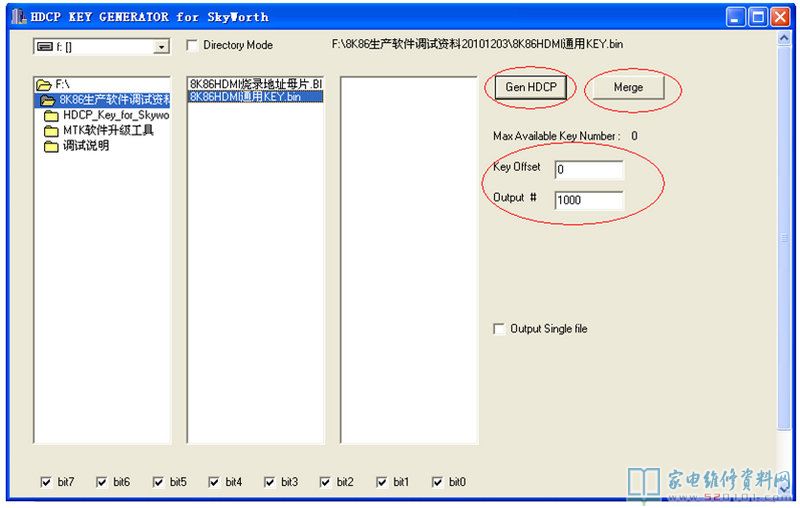
Task: Select the 8K86HDMI烧录地址母片.BI file
Action: point(256,84)
